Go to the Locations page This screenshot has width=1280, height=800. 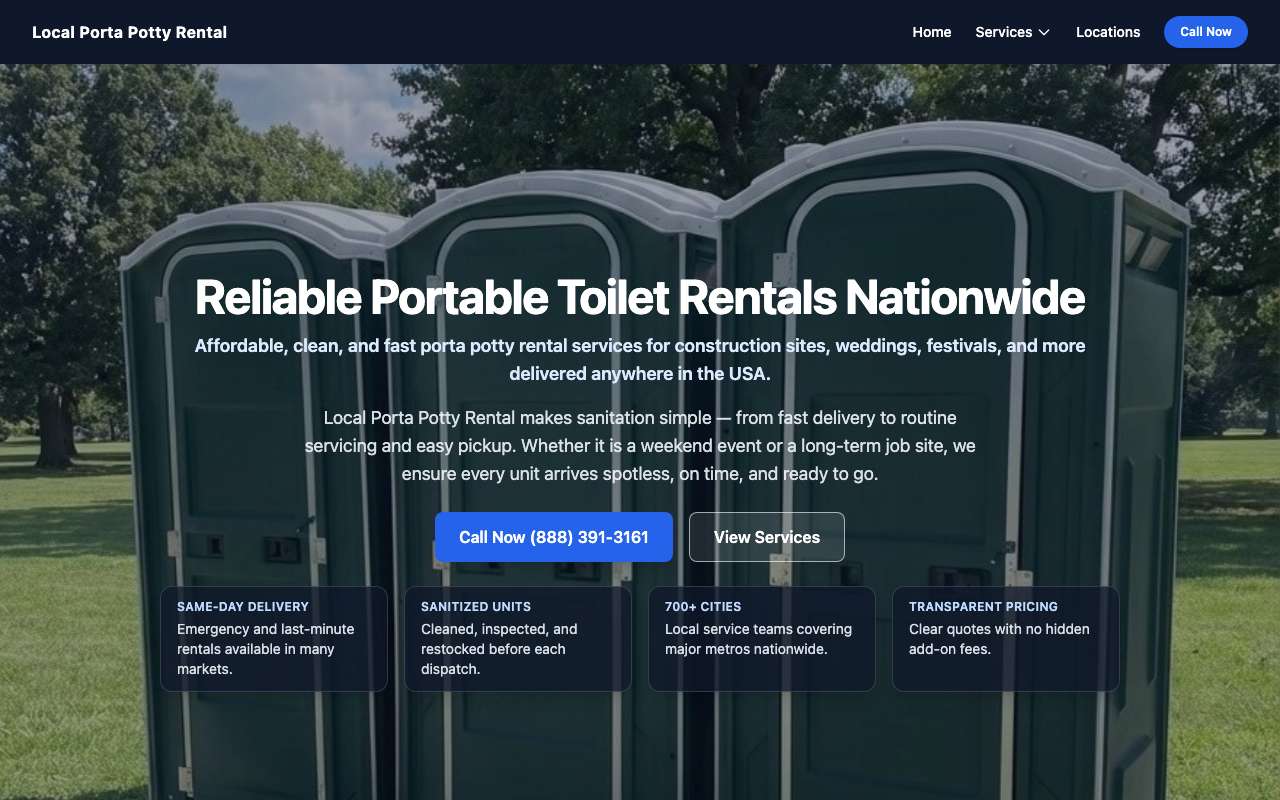pos(1108,32)
